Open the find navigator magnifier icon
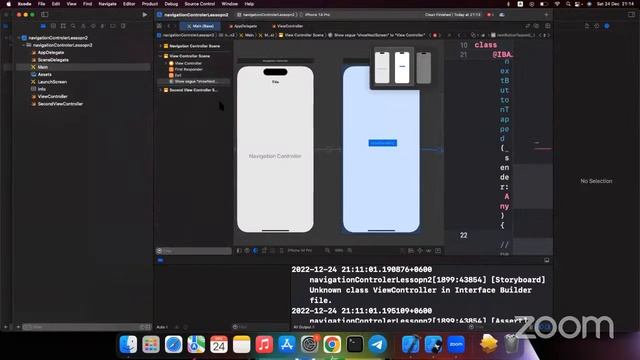The width and height of the screenshot is (640, 360). 73,26
